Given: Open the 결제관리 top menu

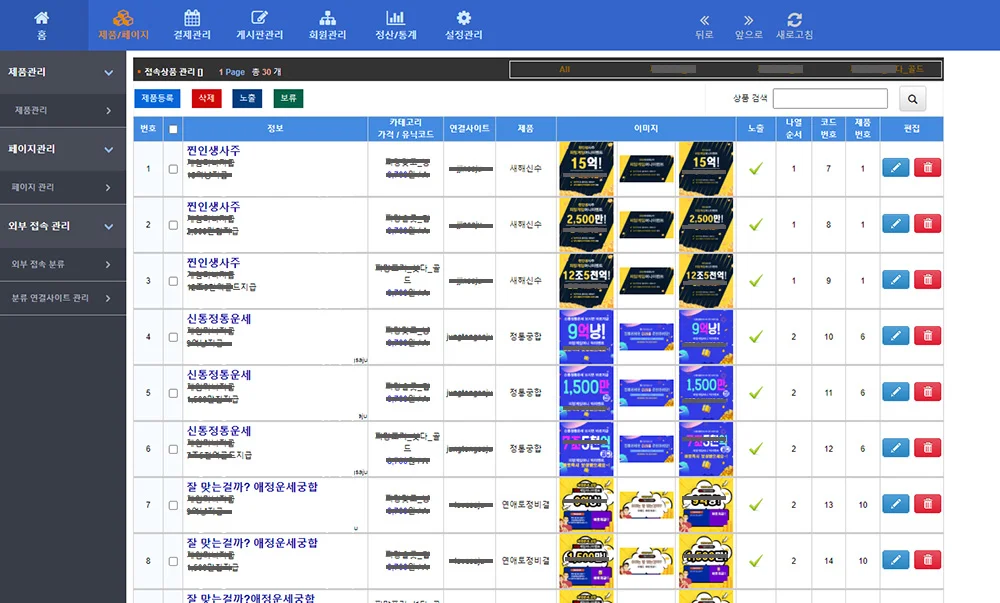Looking at the screenshot, I should coord(192,25).
